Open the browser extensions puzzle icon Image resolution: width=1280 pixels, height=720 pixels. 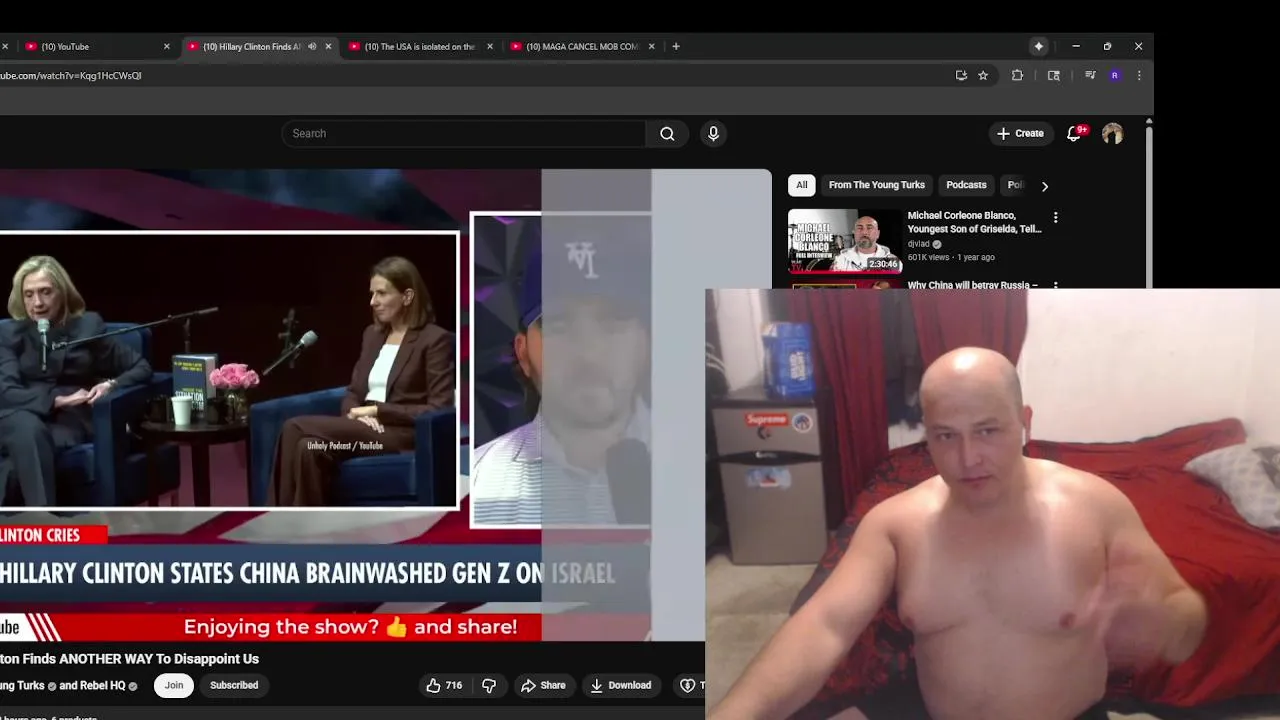coord(1017,75)
